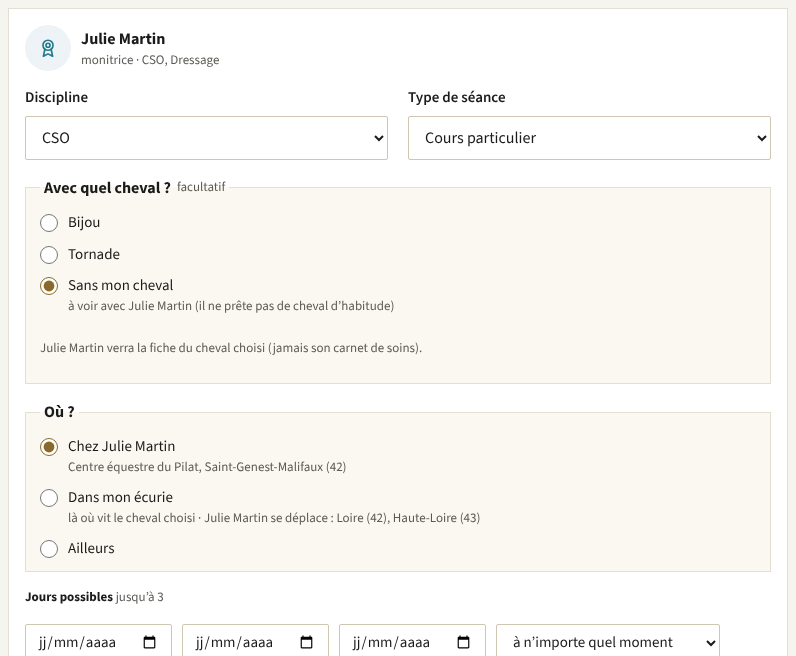
Task: Select the Bijou horse option
Action: coord(49,223)
